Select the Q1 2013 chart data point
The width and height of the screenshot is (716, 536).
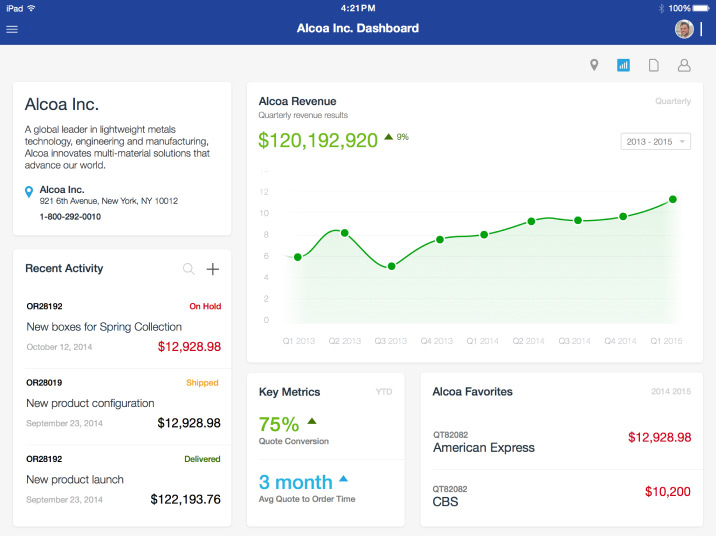[x=298, y=257]
